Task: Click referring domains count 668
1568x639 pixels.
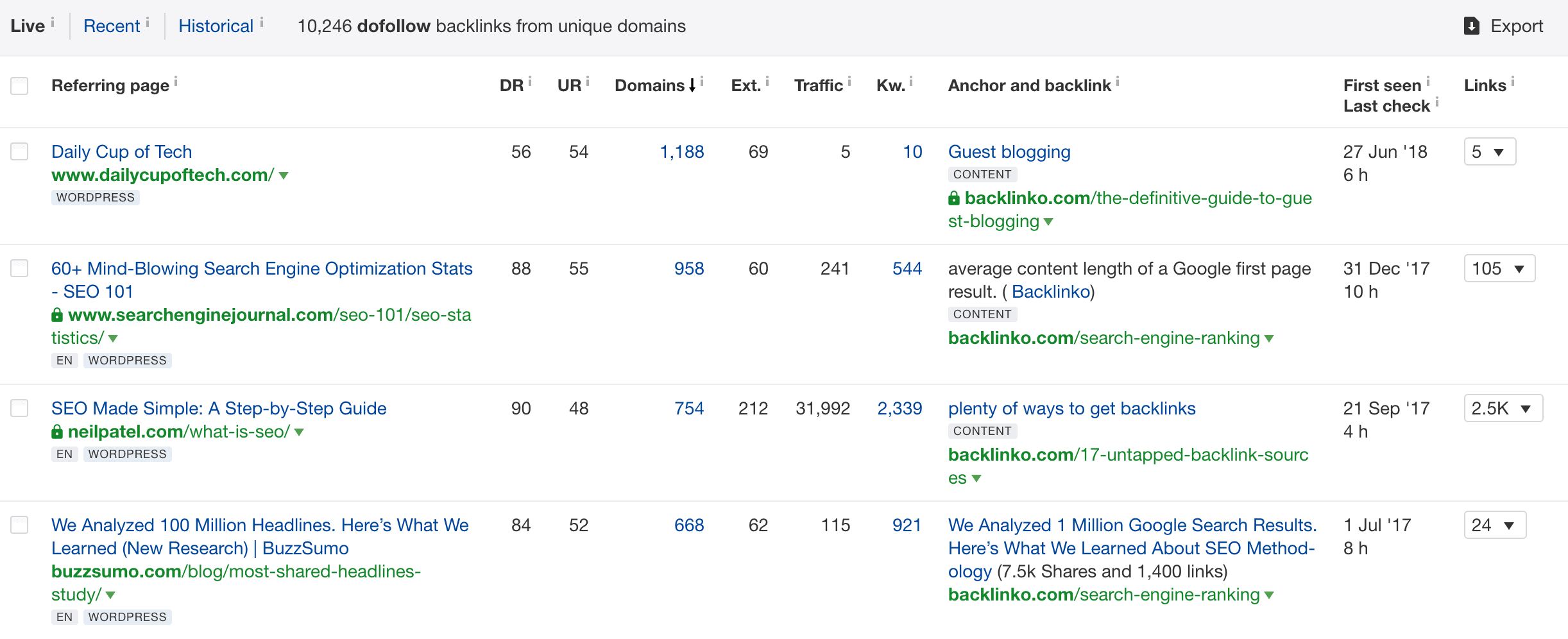Action: pyautogui.click(x=689, y=525)
